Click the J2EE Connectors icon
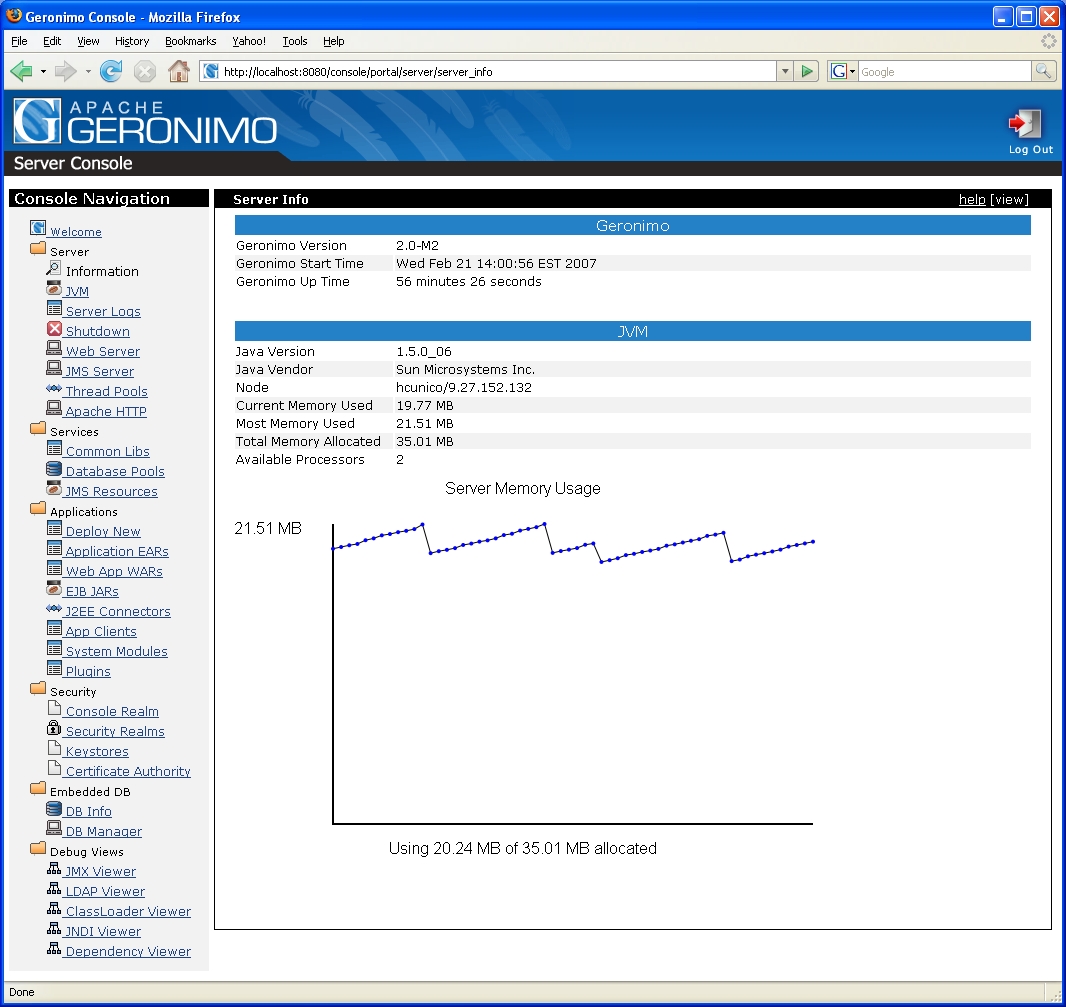 pos(54,608)
